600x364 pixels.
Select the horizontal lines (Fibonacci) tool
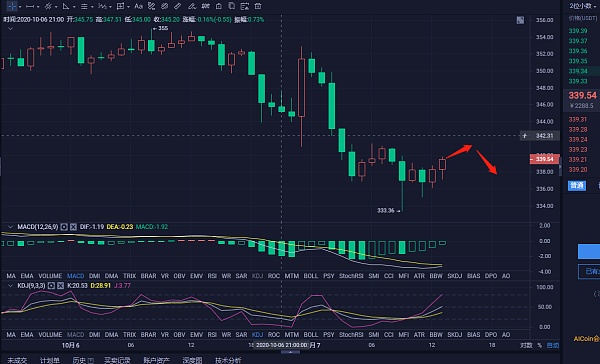coord(84,6)
